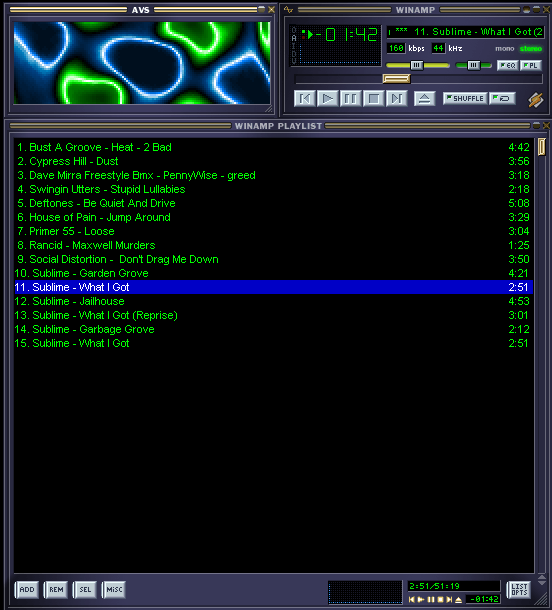Click the playlist mini time display -01:42
Image resolution: width=552 pixels, height=610 pixels.
(x=483, y=599)
